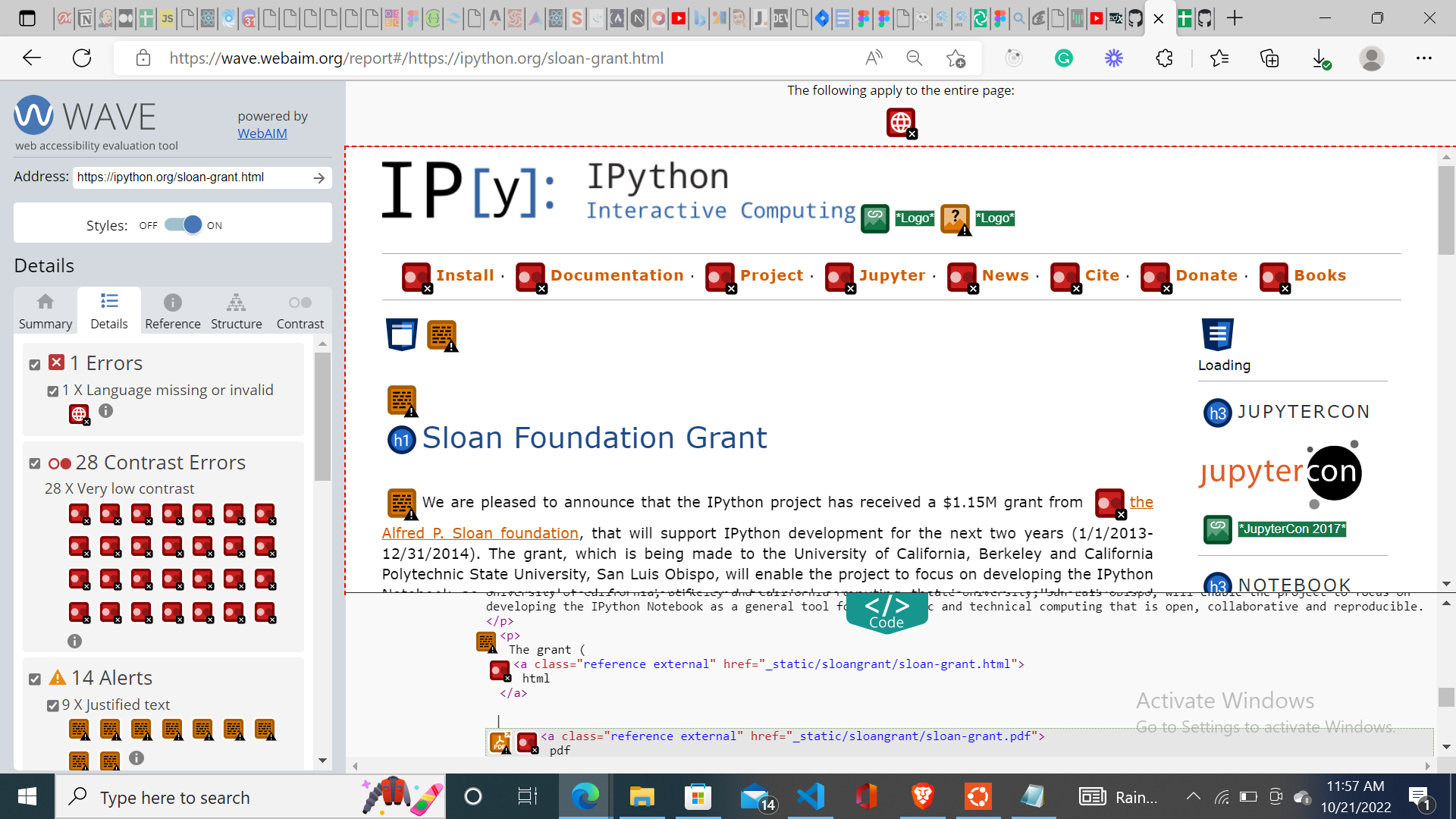Click the h1 icon beside Sloan Foundation Grant
The width and height of the screenshot is (1456, 819).
click(x=401, y=440)
